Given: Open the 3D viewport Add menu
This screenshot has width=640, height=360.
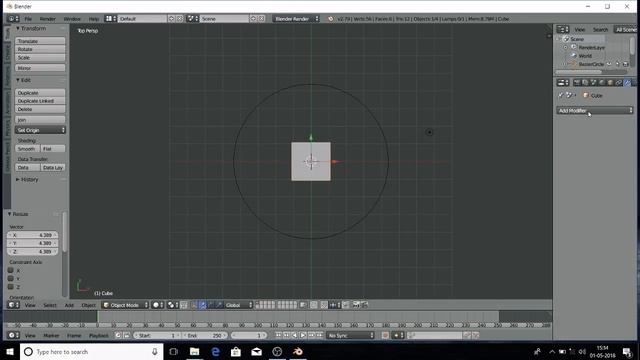Looking at the screenshot, I should 69,305.
